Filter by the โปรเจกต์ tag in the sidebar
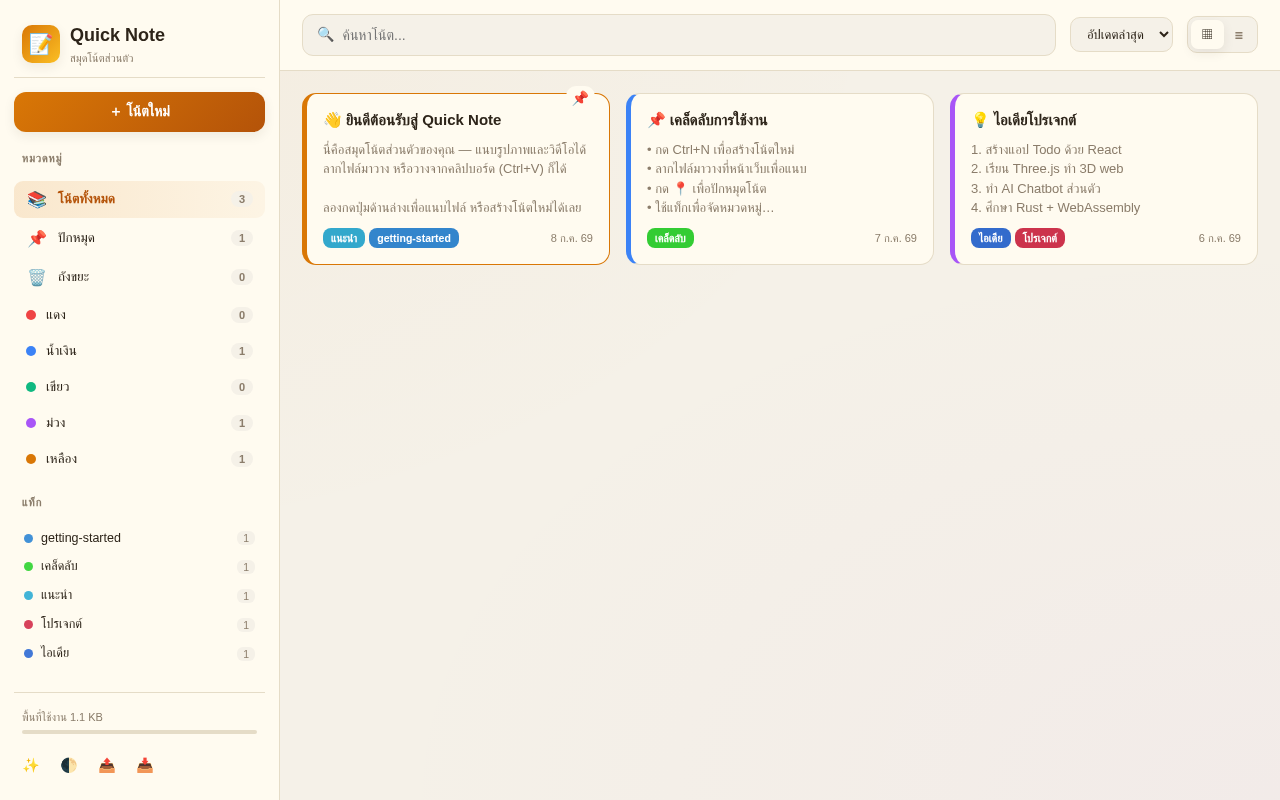This screenshot has width=1280, height=800. click(140, 625)
